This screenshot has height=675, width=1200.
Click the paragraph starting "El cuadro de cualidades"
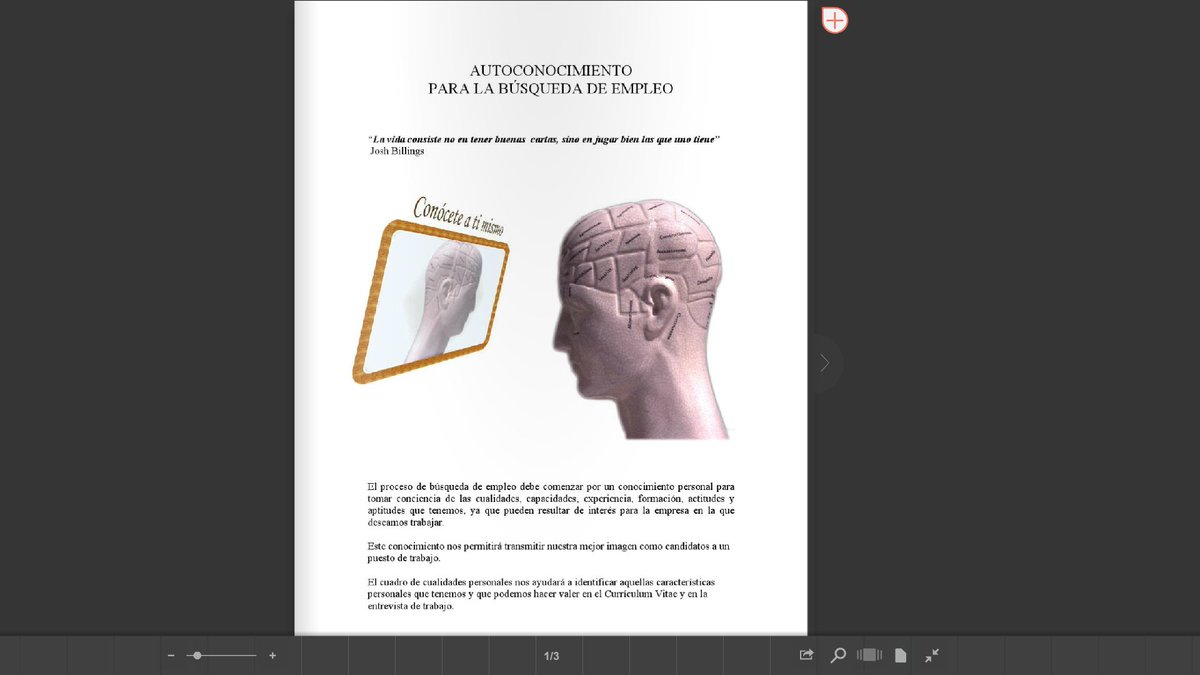click(x=541, y=594)
